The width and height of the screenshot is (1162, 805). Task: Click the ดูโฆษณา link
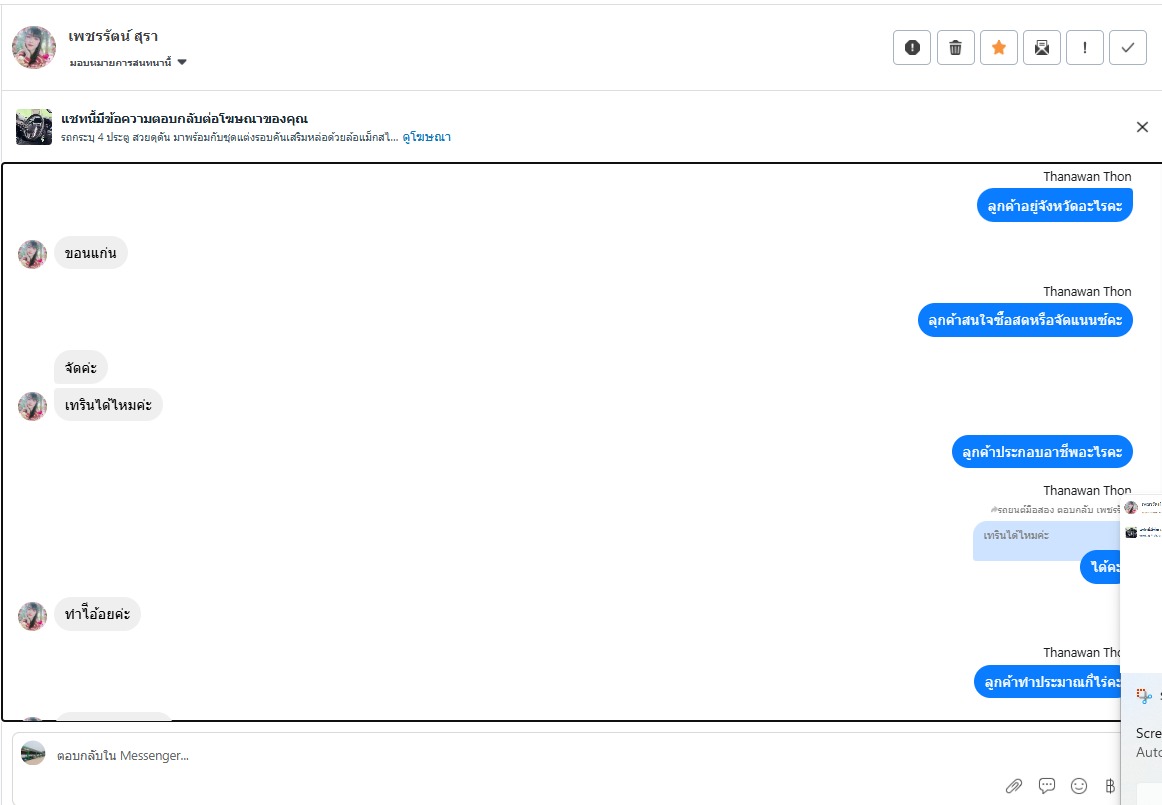pos(426,137)
